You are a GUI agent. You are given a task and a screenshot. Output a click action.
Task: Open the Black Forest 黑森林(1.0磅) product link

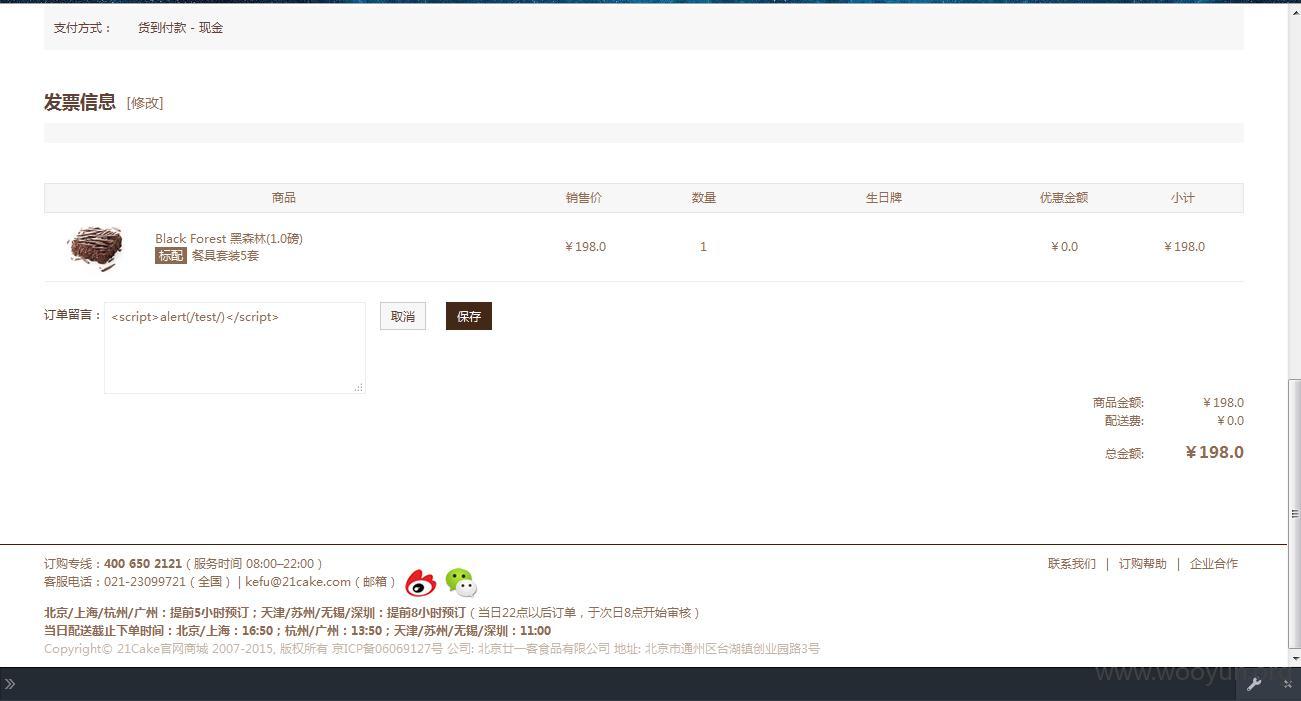(x=229, y=238)
